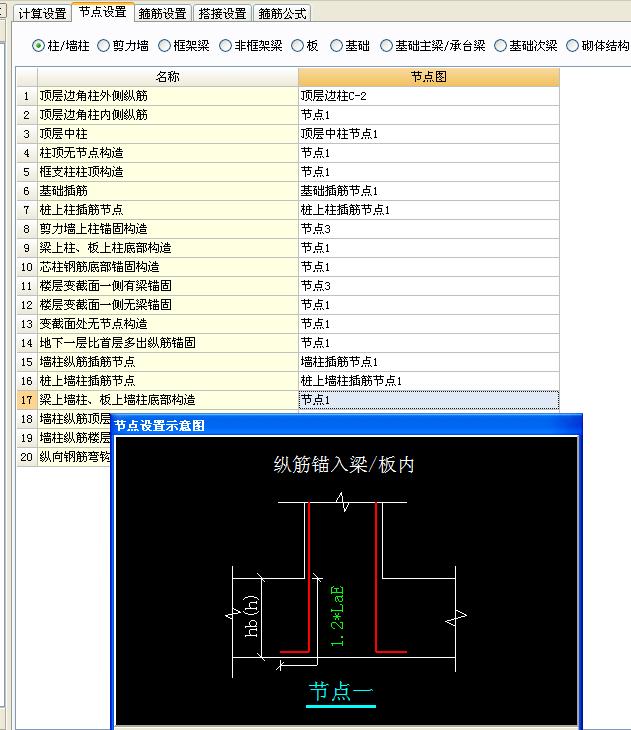This screenshot has width=631, height=730.
Task: Click the 基础插筋节点1 node cell
Action: [429, 191]
